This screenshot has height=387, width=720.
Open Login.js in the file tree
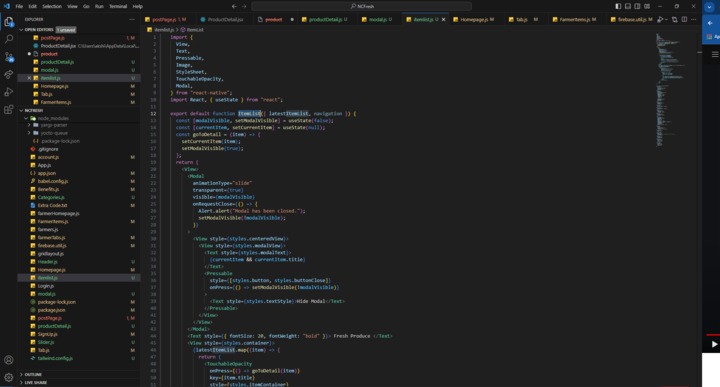46,286
